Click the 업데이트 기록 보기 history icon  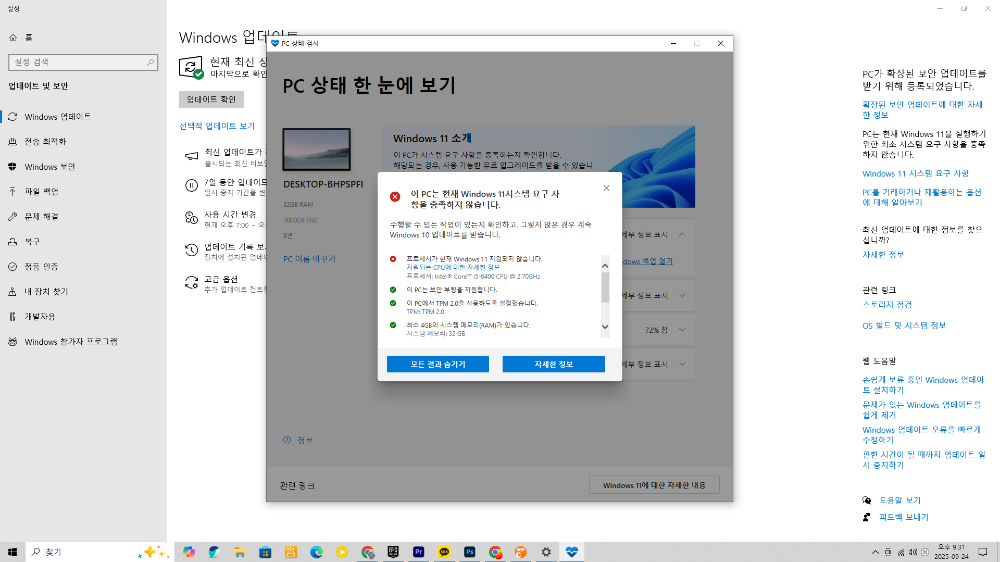[191, 250]
